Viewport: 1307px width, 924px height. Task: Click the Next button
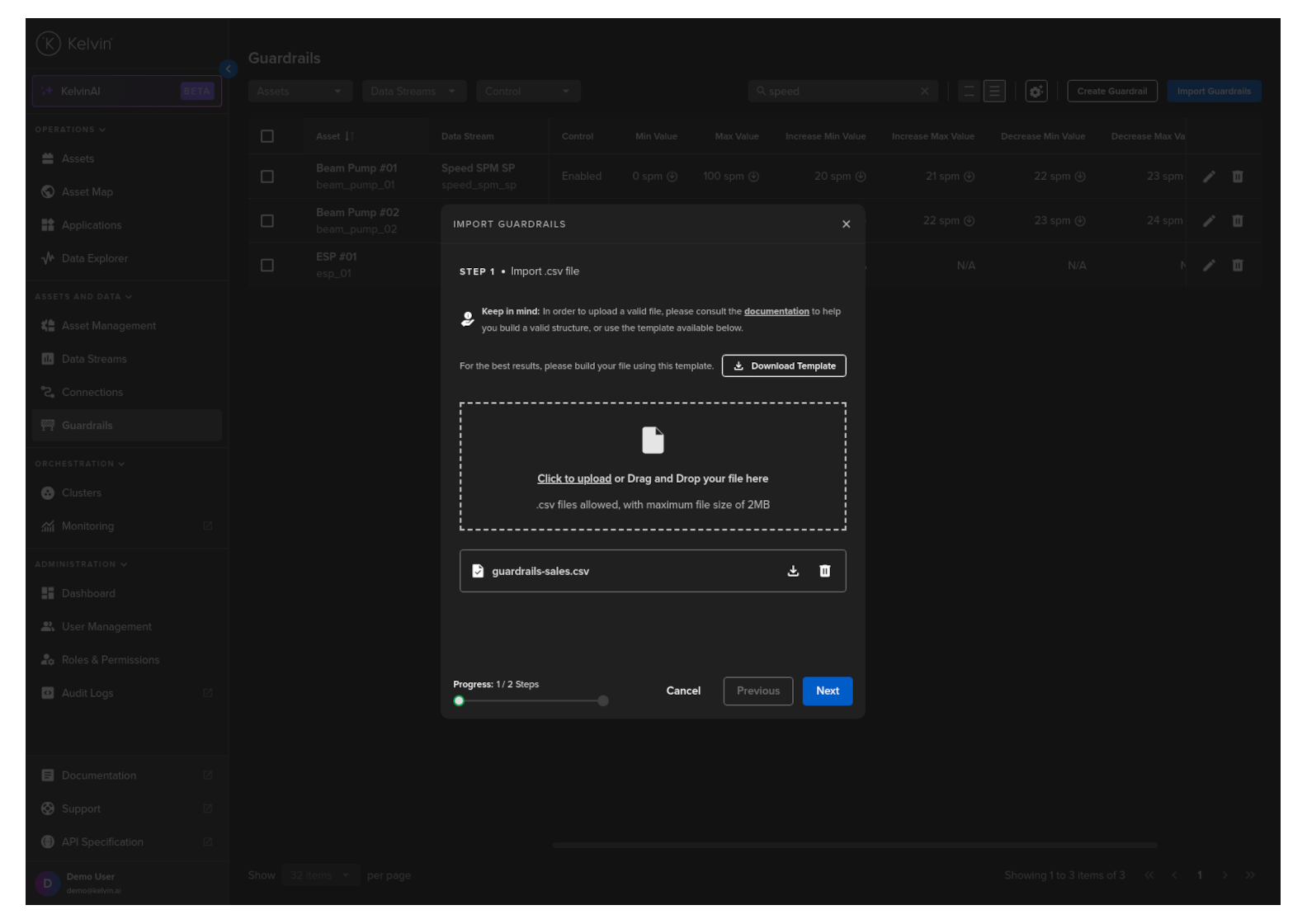click(827, 691)
